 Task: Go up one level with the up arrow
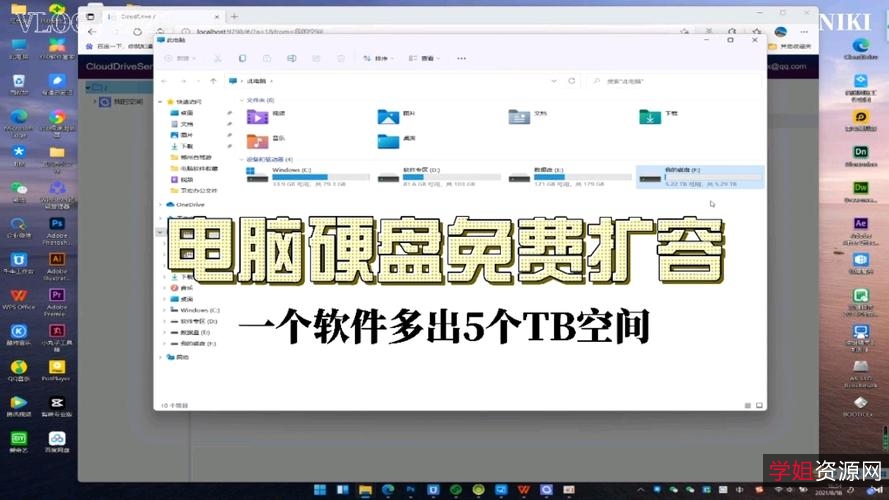(213, 81)
